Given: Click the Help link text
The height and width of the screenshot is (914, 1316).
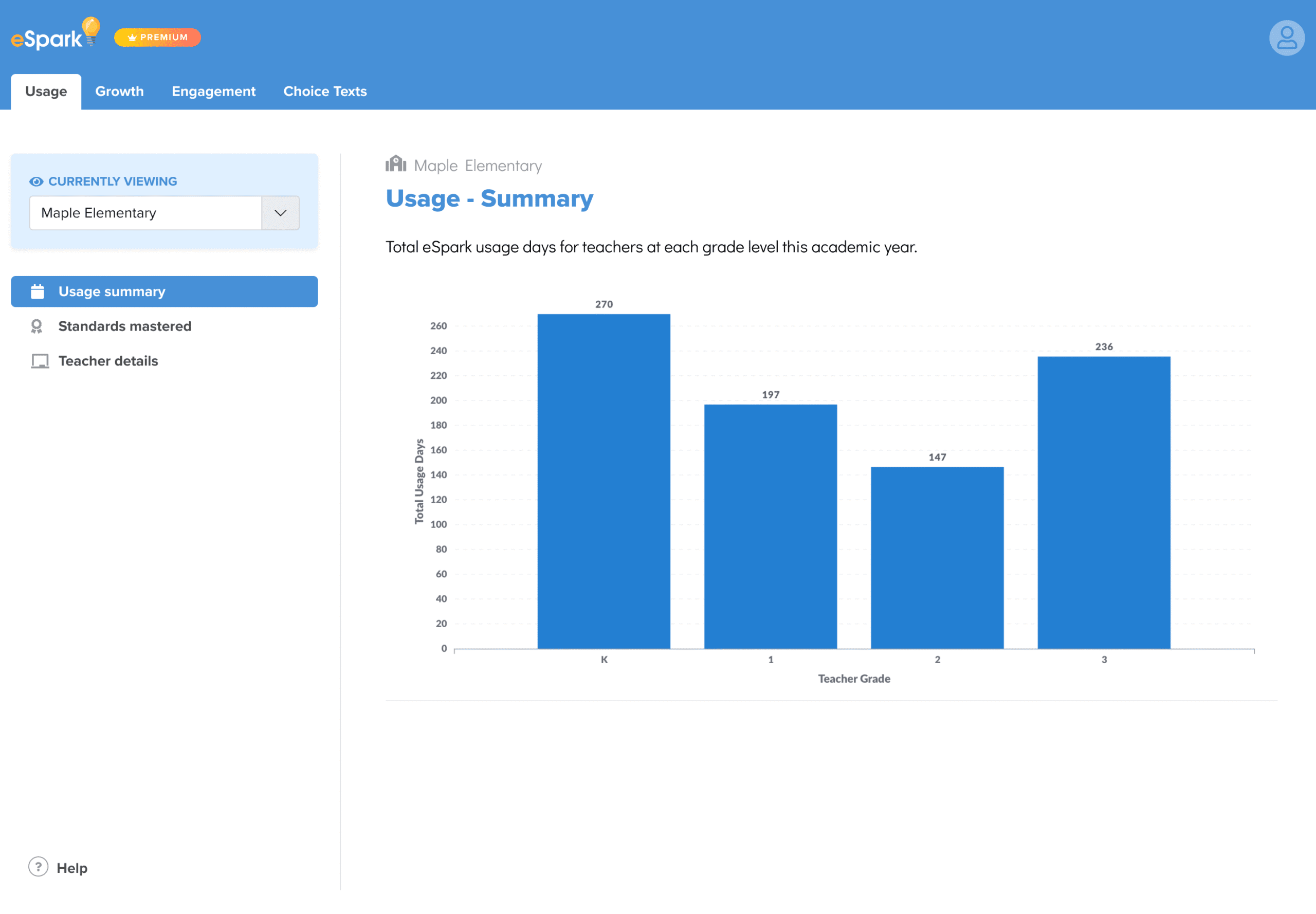Looking at the screenshot, I should (x=71, y=868).
